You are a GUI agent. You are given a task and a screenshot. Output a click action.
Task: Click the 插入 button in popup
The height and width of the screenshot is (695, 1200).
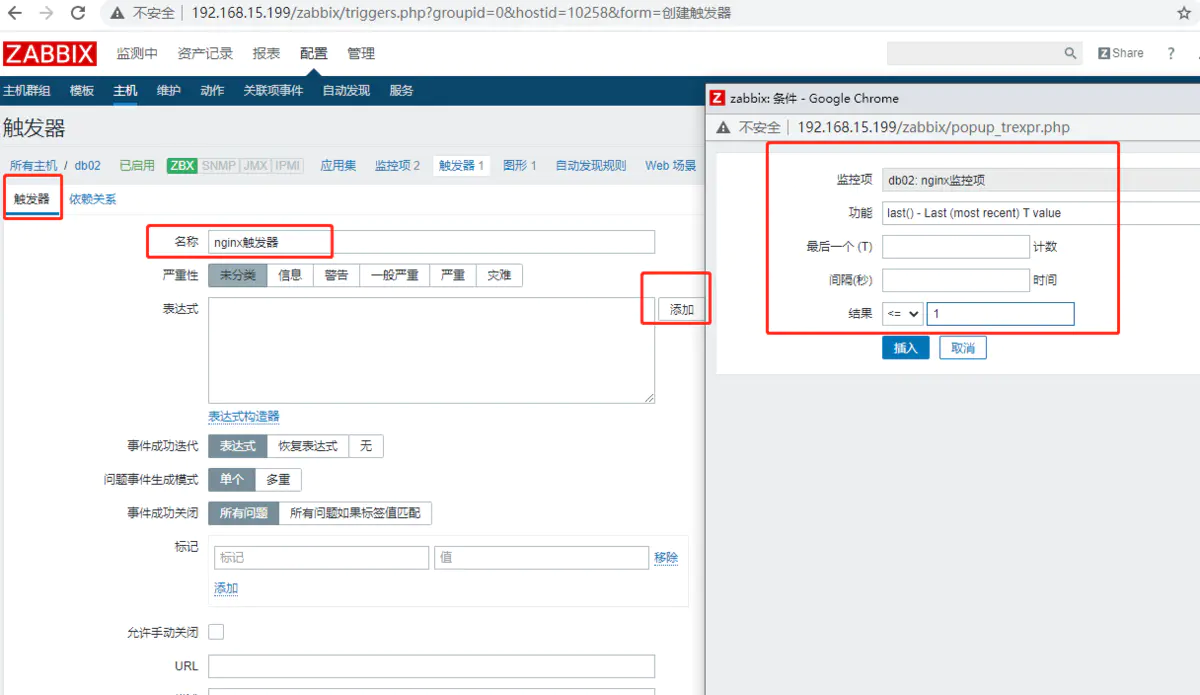[x=906, y=348]
